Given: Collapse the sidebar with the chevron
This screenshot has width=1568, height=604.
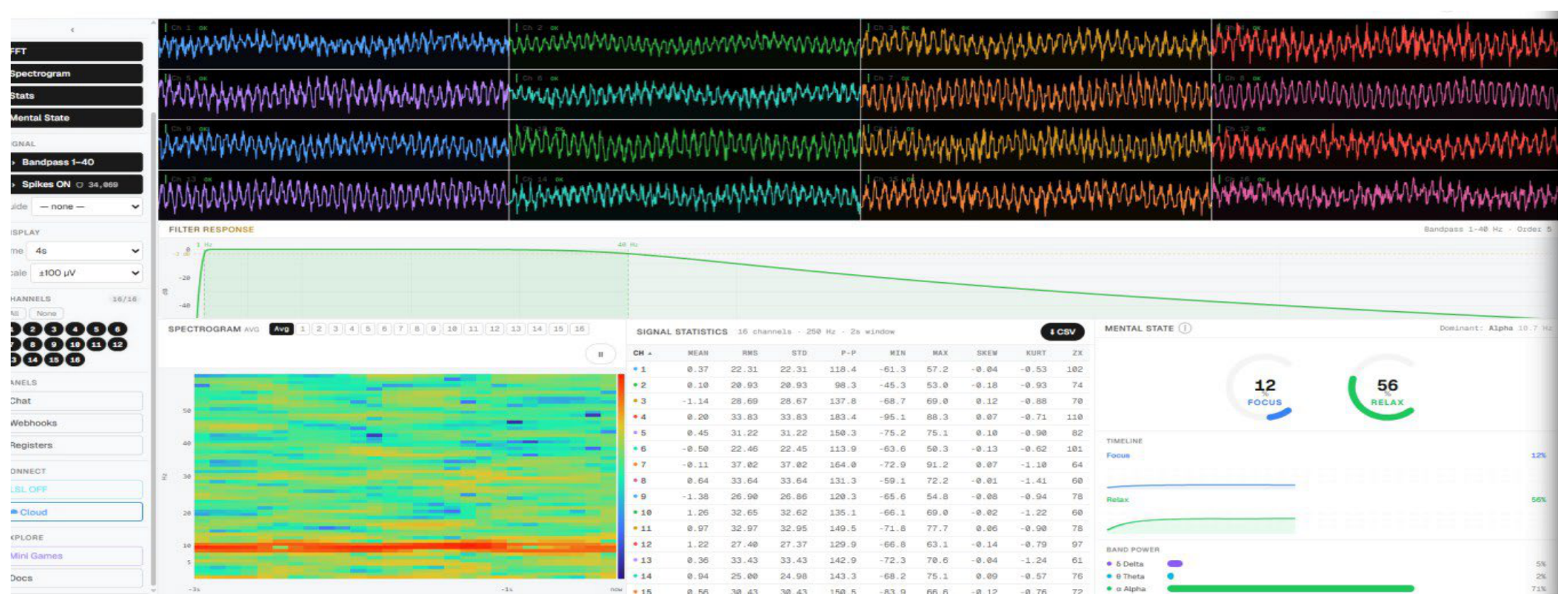Looking at the screenshot, I should pyautogui.click(x=73, y=30).
